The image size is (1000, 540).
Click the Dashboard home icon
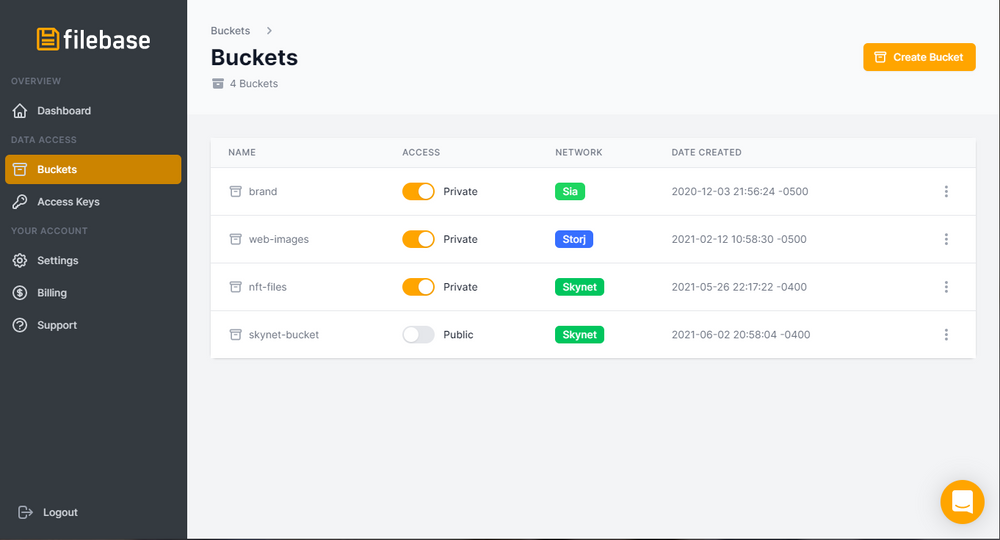[20, 111]
